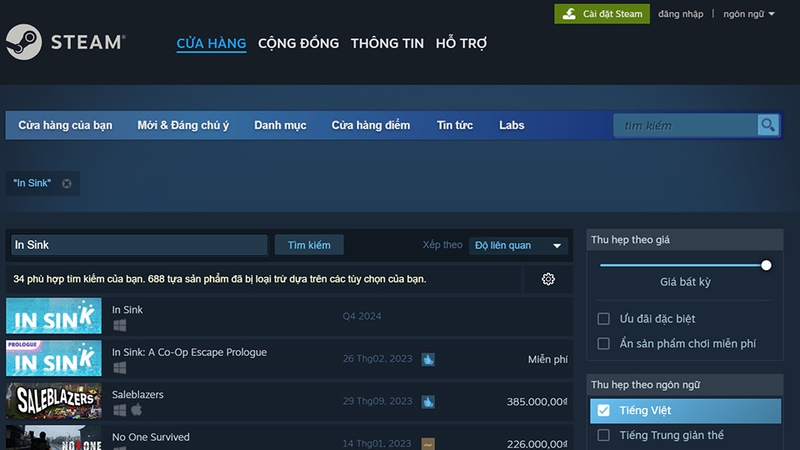Click the Miễn phí price text
This screenshot has width=800, height=450.
[x=547, y=359]
